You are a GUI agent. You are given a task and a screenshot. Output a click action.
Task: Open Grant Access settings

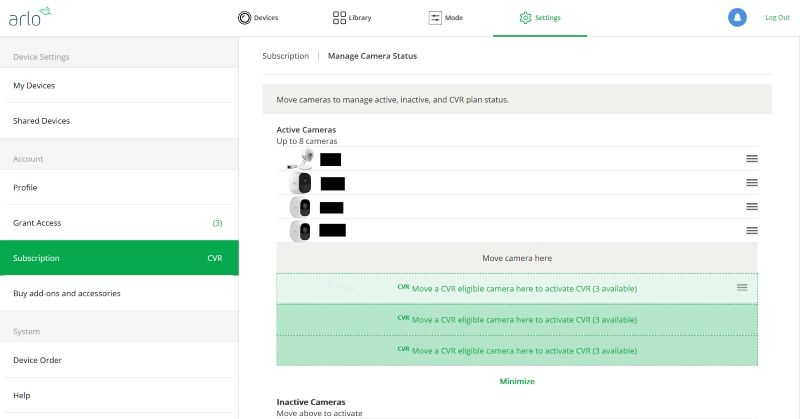tap(119, 223)
